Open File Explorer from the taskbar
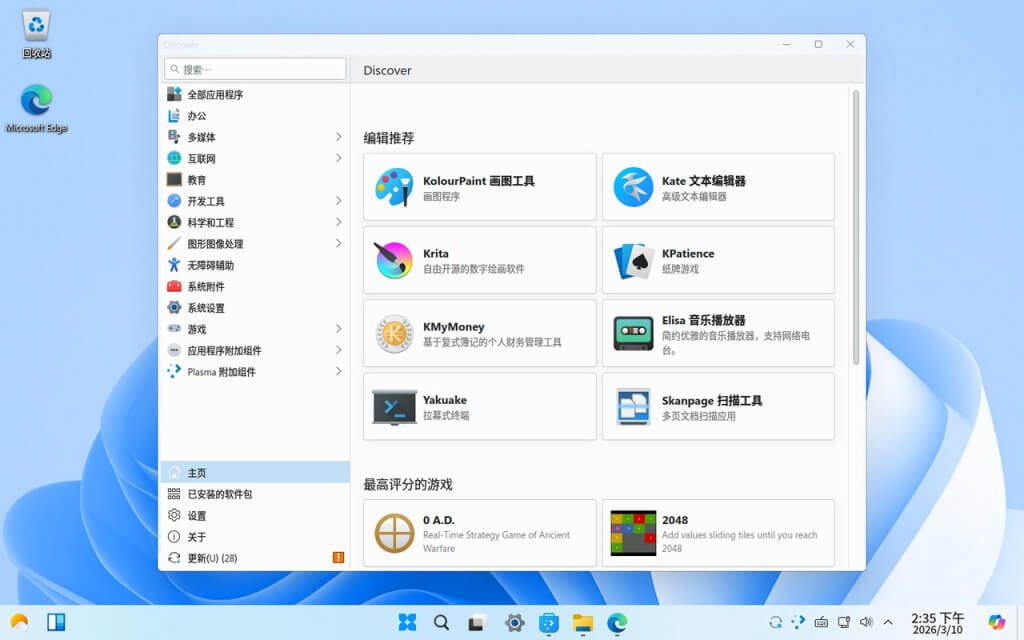Image resolution: width=1024 pixels, height=640 pixels. pos(583,623)
